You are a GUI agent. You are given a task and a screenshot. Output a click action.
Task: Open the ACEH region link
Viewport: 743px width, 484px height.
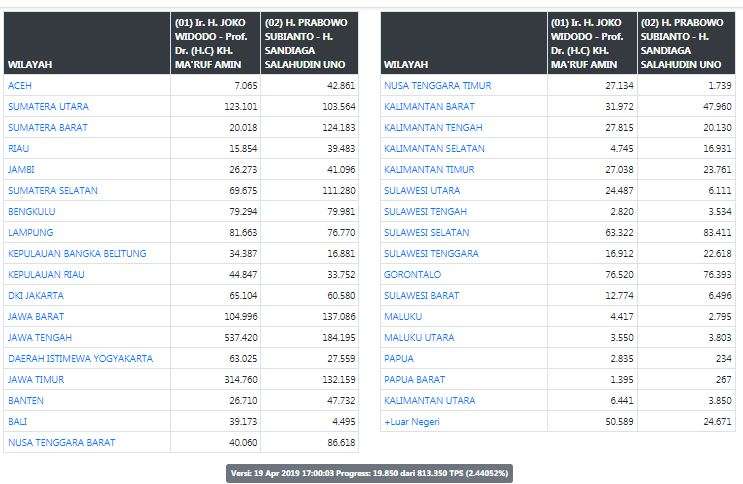tap(20, 86)
